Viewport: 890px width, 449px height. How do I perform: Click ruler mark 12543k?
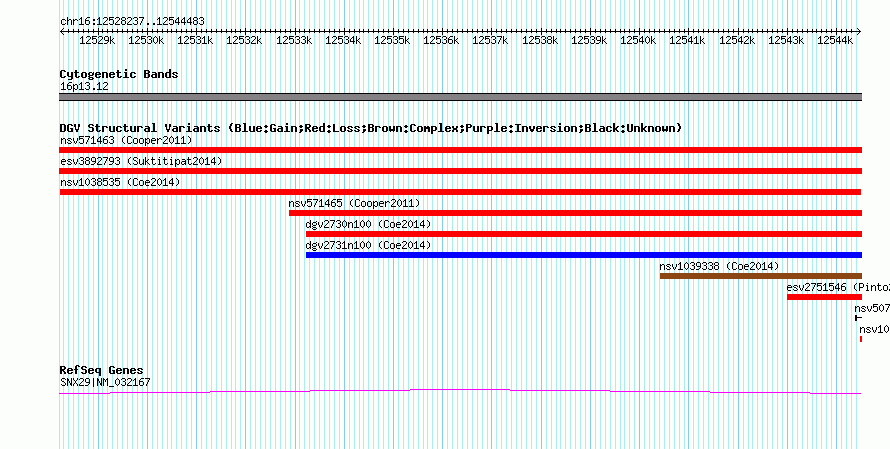pyautogui.click(x=786, y=41)
